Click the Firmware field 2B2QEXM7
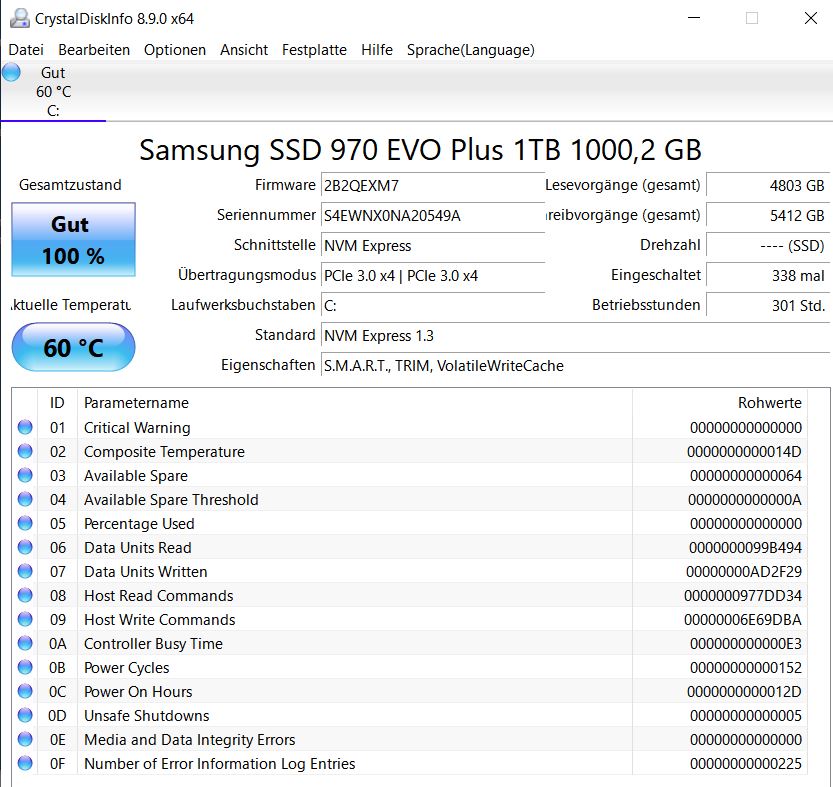The image size is (833, 787). pos(433,185)
